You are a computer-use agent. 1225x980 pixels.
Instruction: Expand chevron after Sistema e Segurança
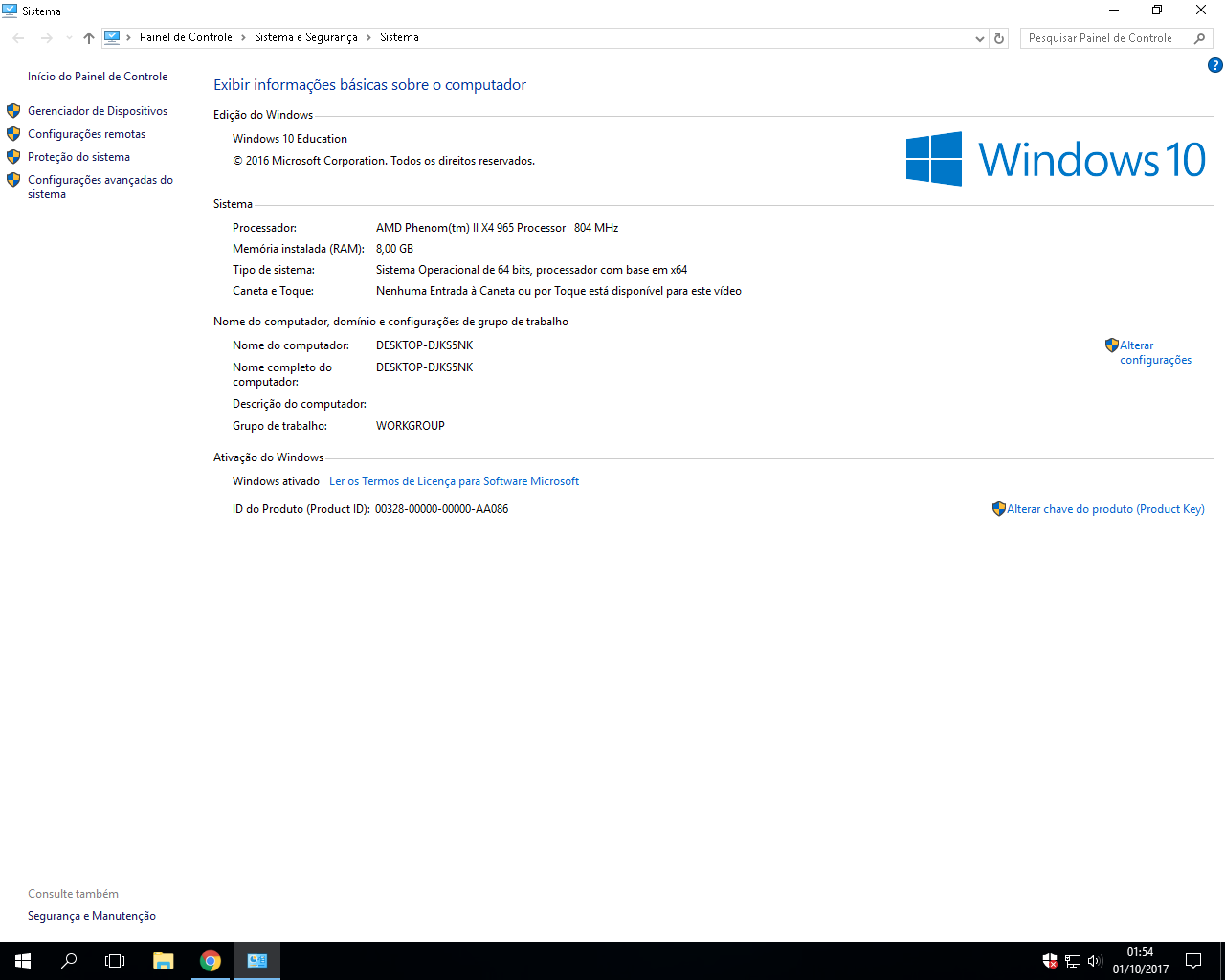coord(368,37)
